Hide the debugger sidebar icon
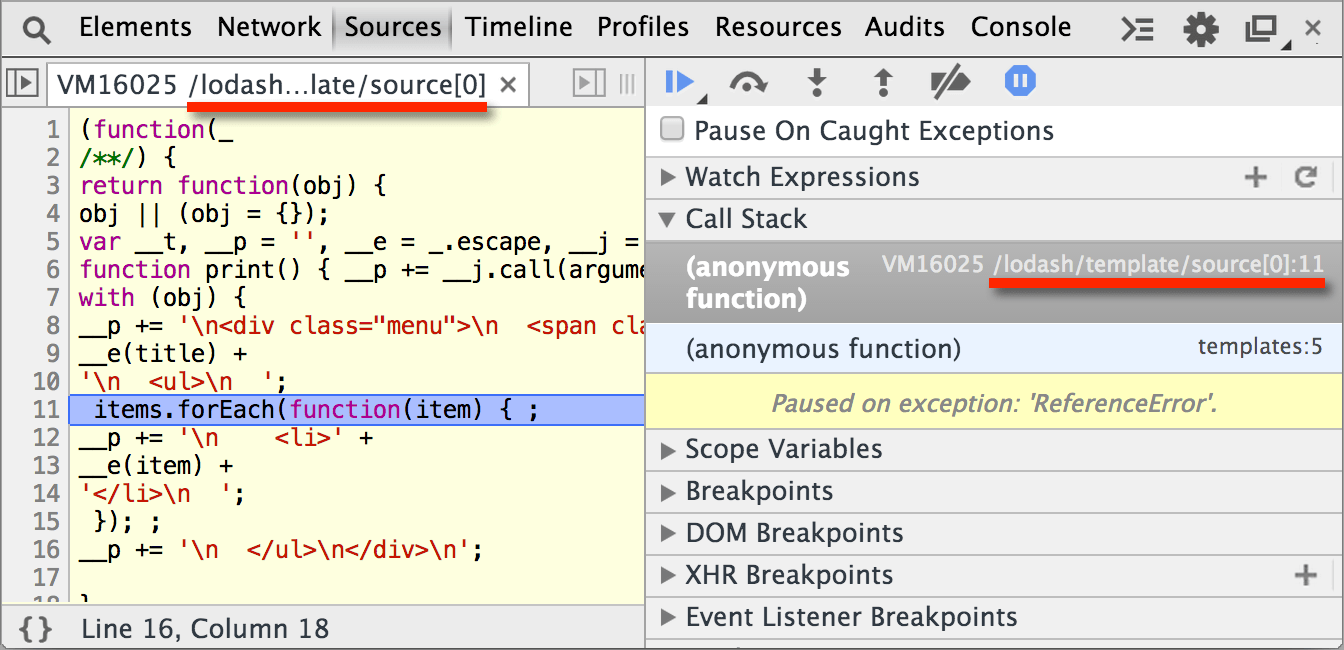Screen dimensions: 1344x650 589,84
